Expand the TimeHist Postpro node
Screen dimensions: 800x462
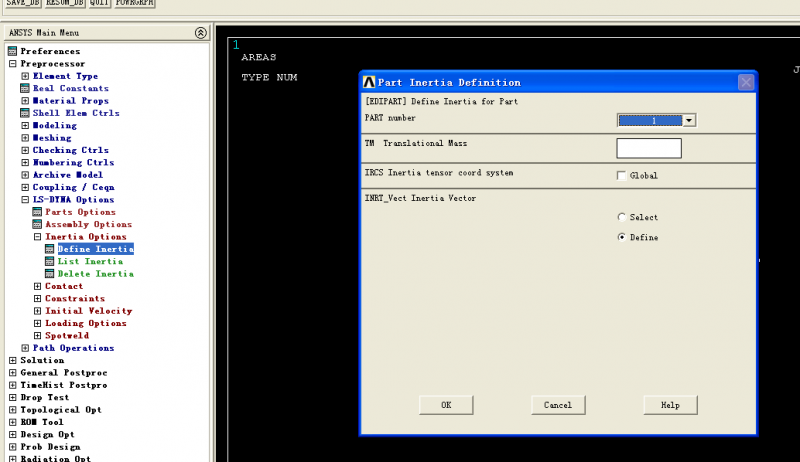click(x=13, y=386)
